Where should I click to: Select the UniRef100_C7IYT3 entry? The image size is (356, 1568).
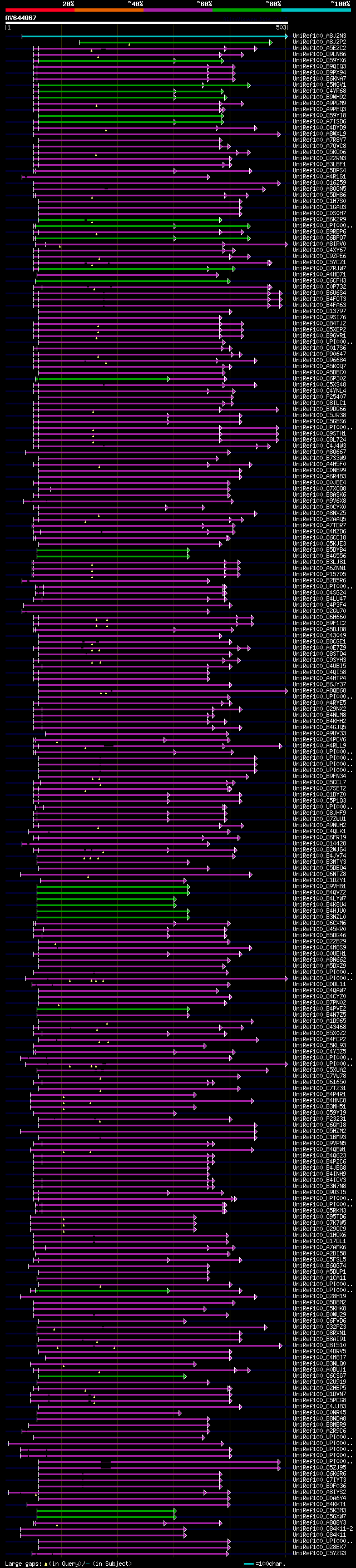click(x=319, y=1480)
